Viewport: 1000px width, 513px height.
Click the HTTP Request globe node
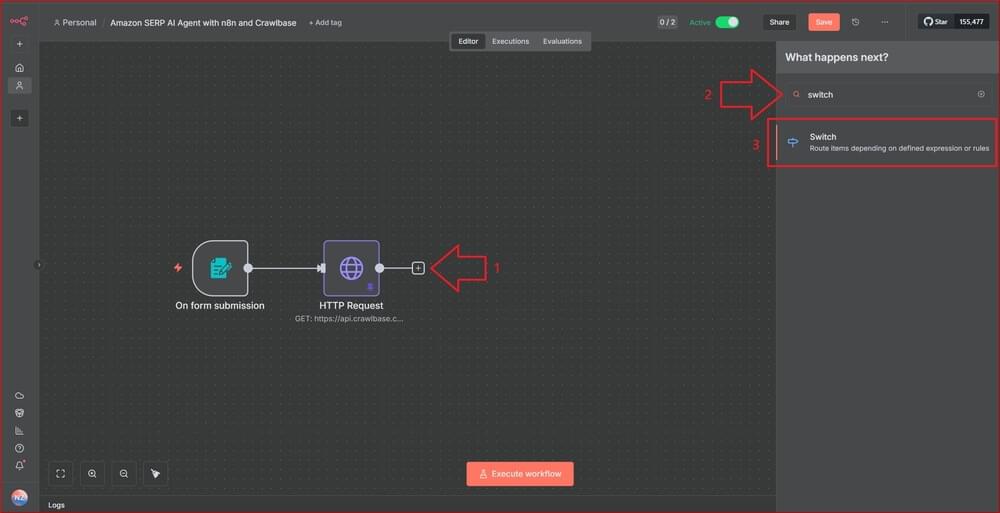pos(351,268)
